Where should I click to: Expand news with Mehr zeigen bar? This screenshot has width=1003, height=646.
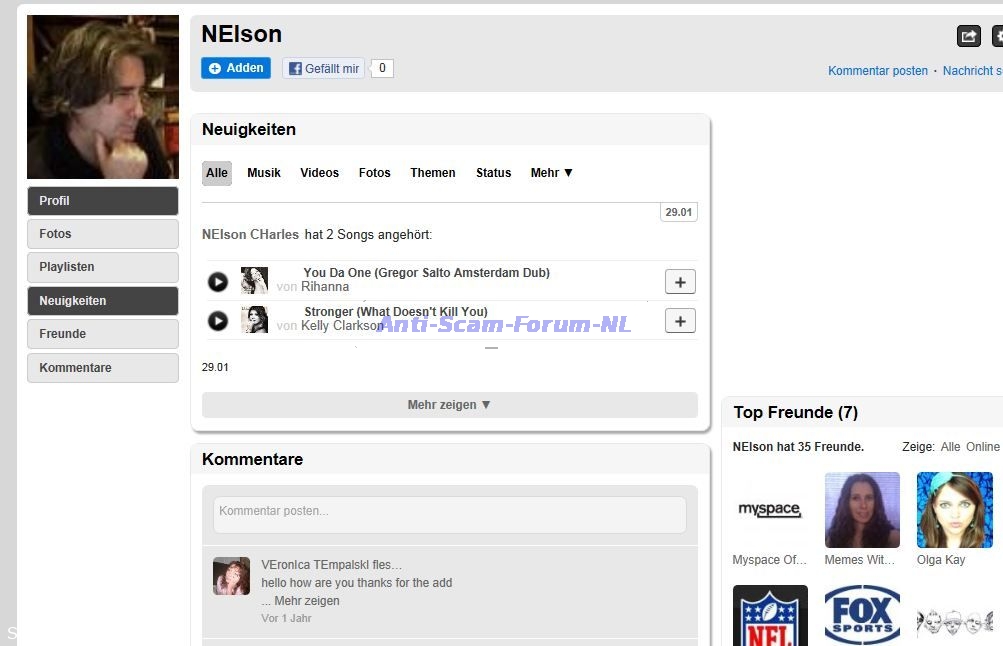(449, 405)
